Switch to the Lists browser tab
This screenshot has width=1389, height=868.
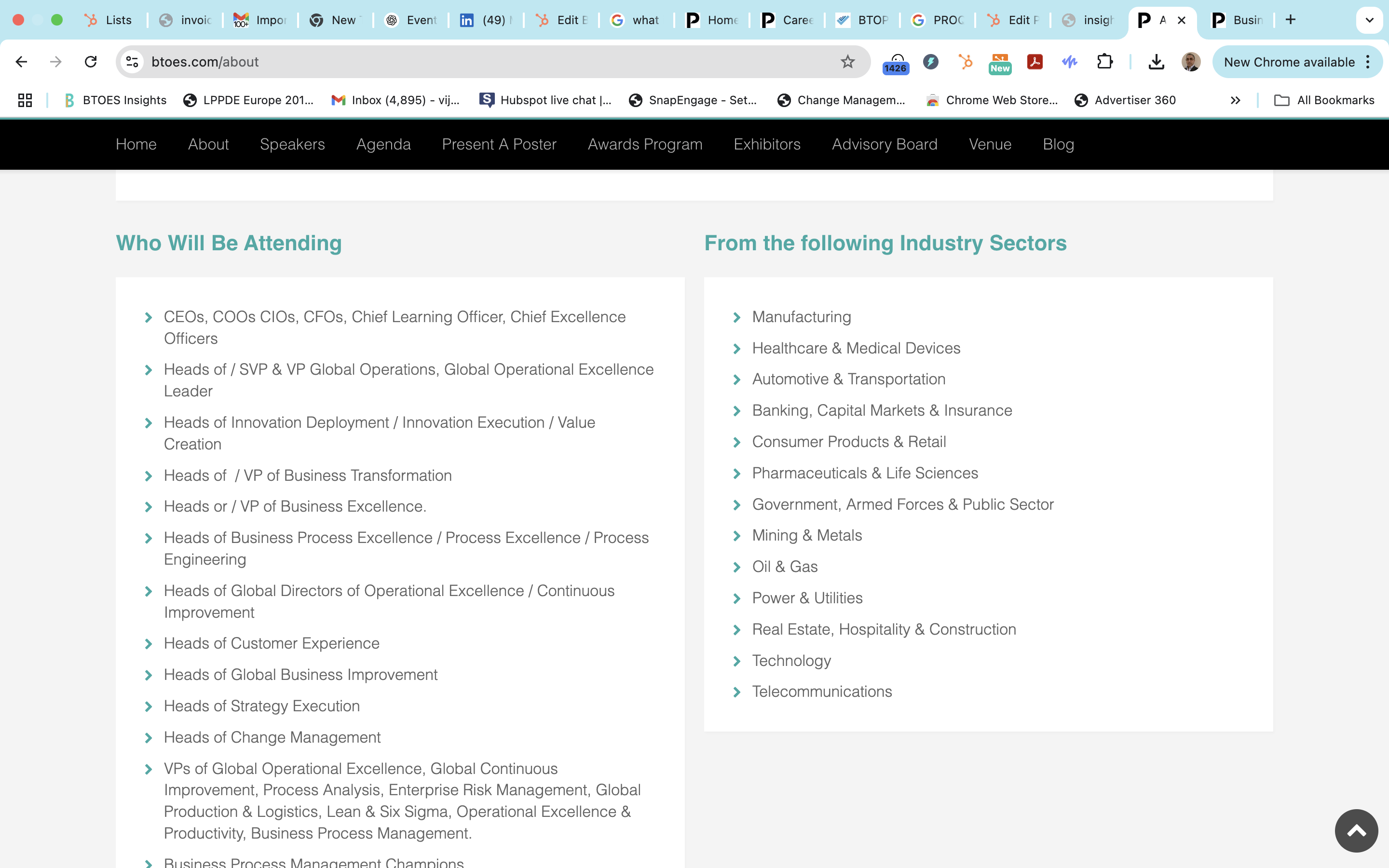(x=109, y=20)
